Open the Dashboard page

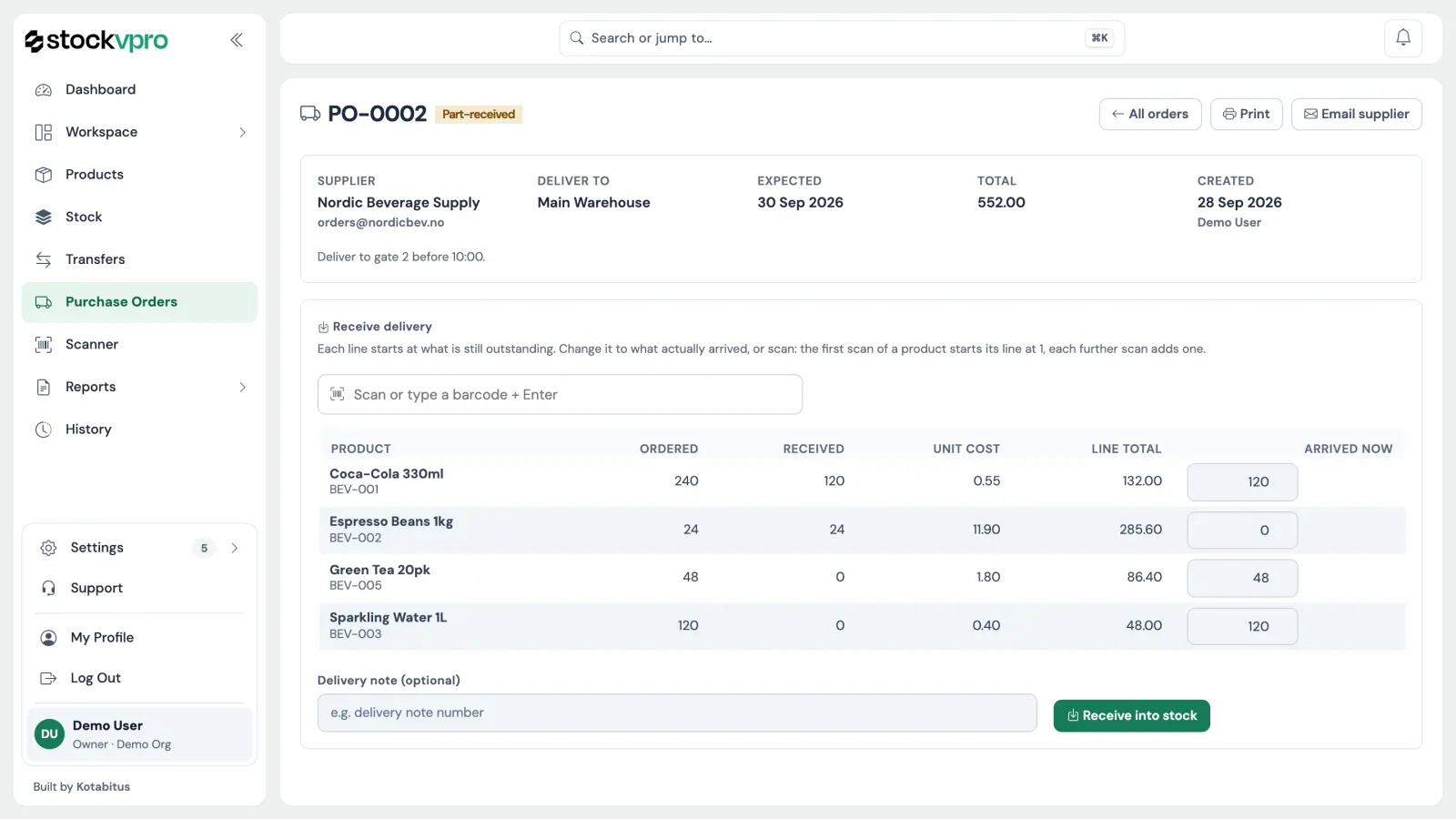pyautogui.click(x=139, y=90)
